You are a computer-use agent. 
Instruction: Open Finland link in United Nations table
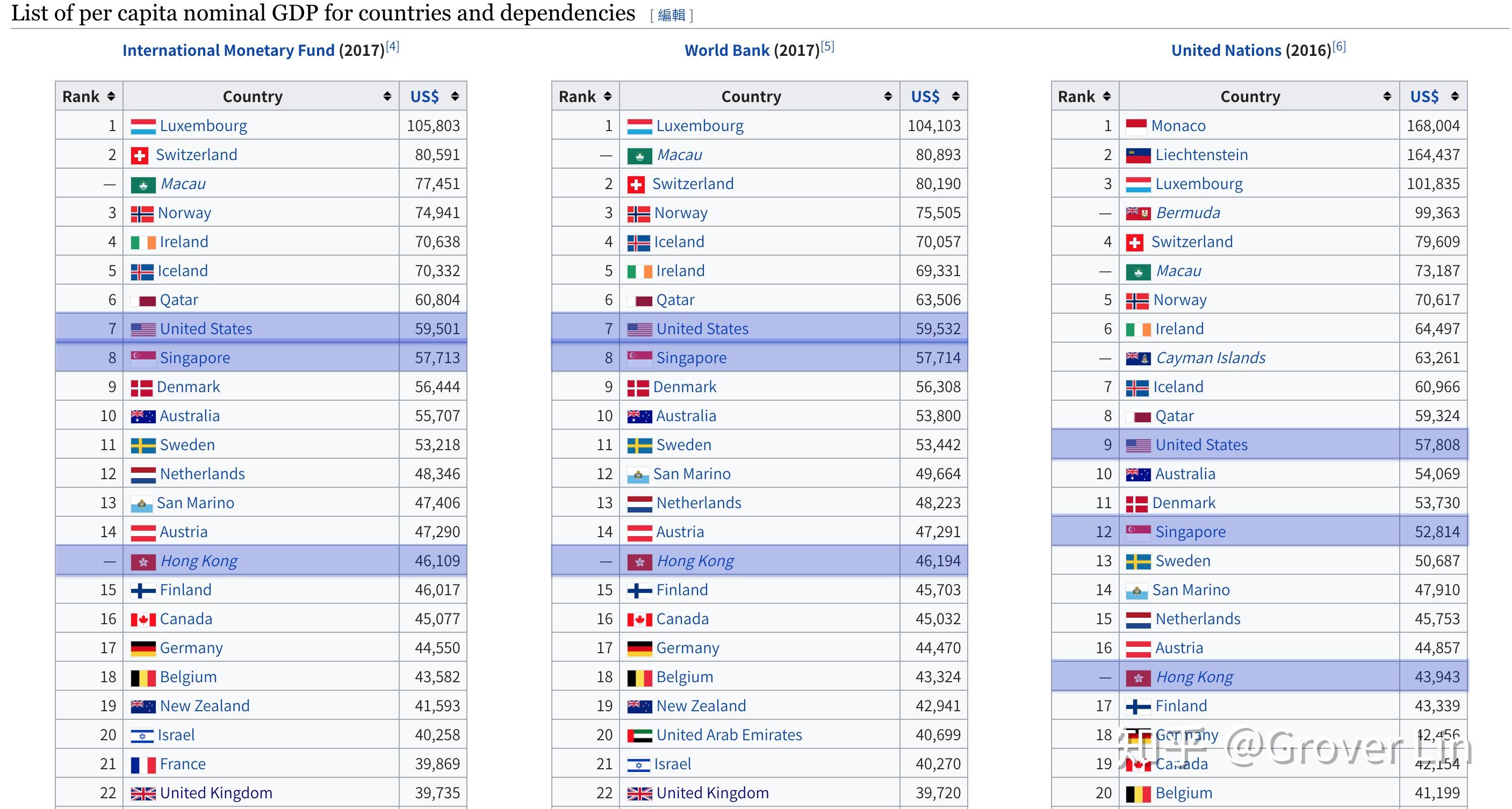[x=1181, y=706]
